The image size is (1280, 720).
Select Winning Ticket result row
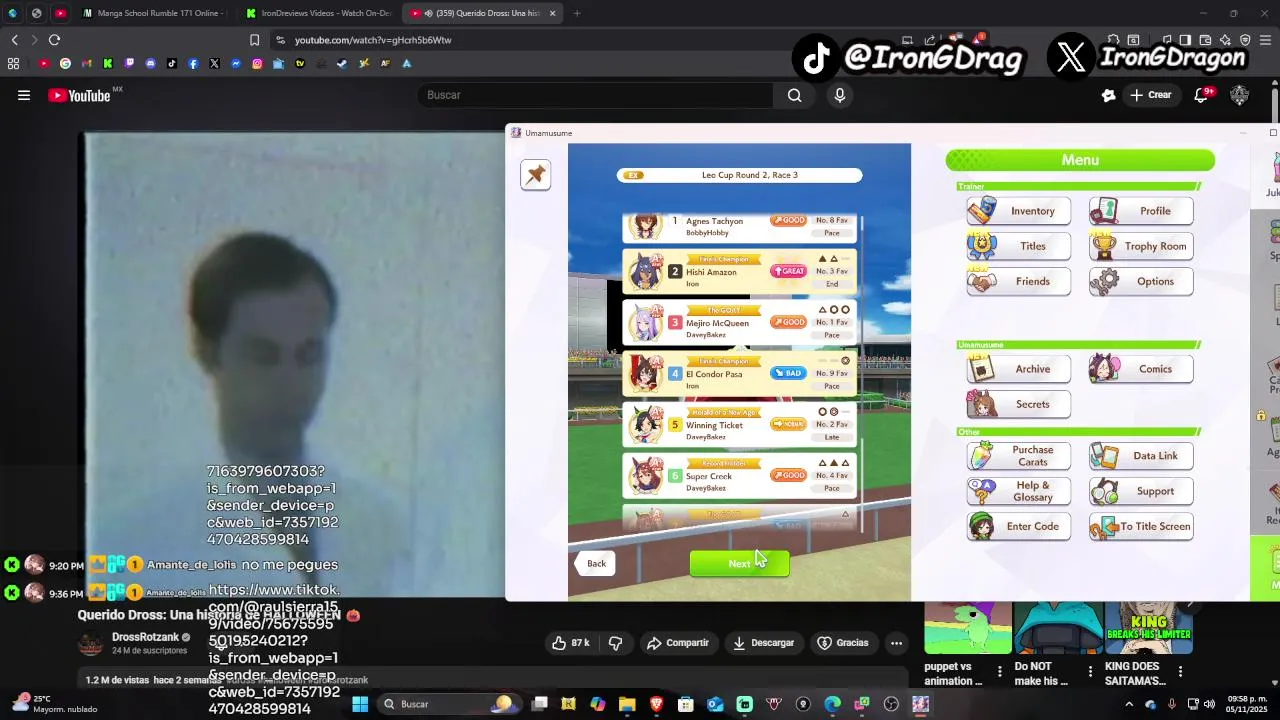click(x=740, y=425)
